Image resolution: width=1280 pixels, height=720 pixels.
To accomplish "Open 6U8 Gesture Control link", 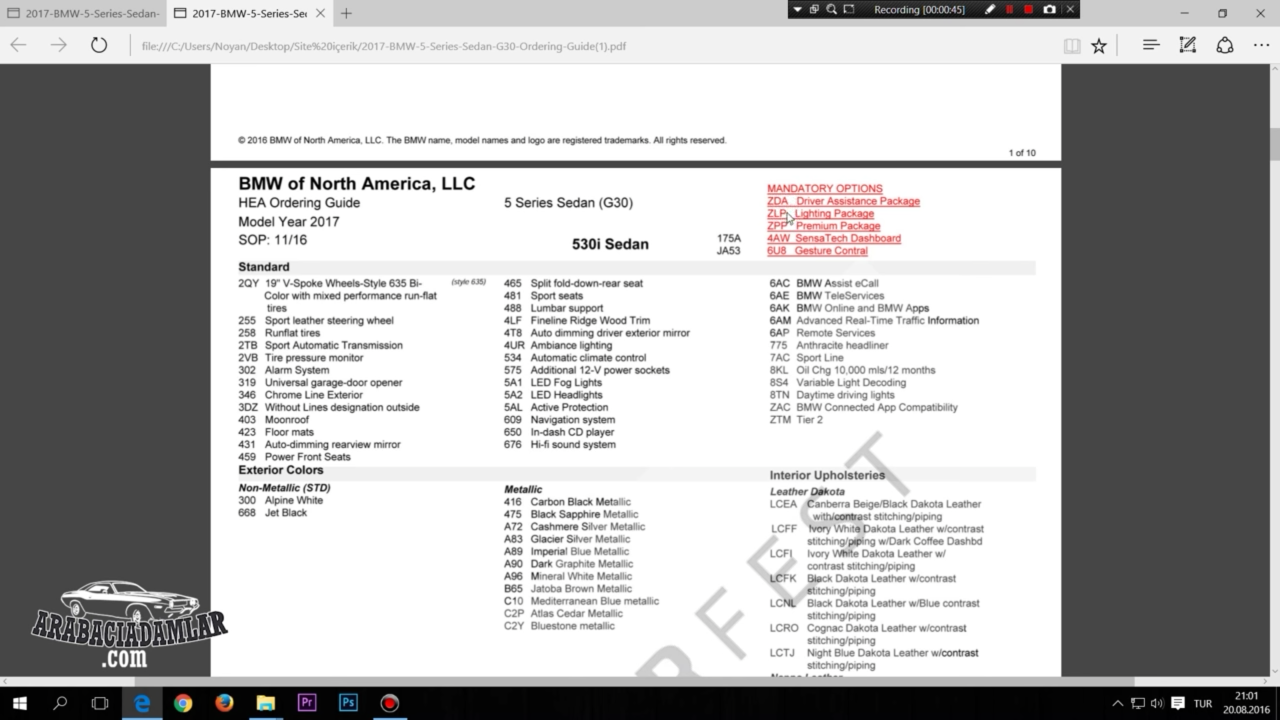I will (817, 251).
